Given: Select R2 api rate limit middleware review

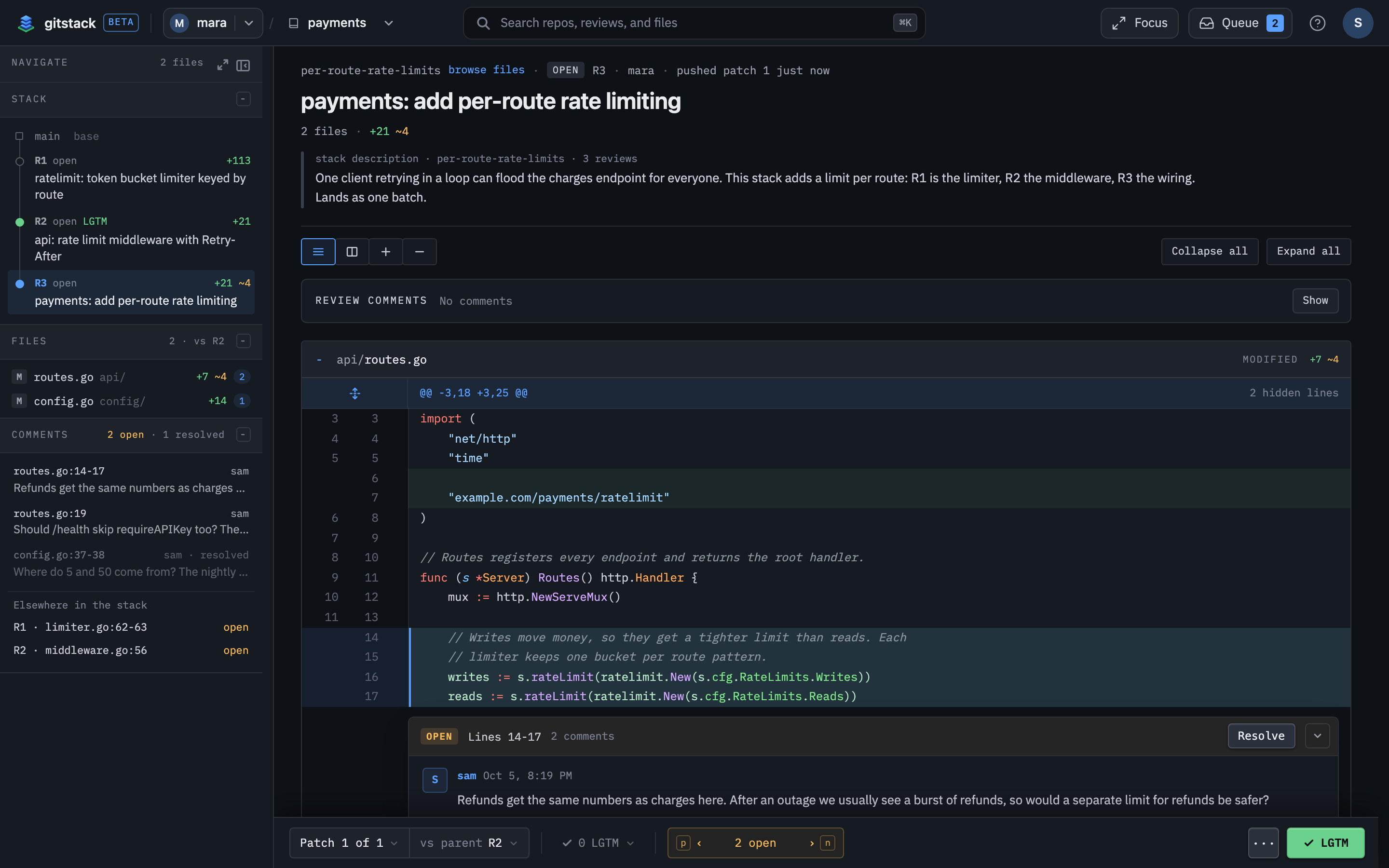Looking at the screenshot, I should coord(131,239).
